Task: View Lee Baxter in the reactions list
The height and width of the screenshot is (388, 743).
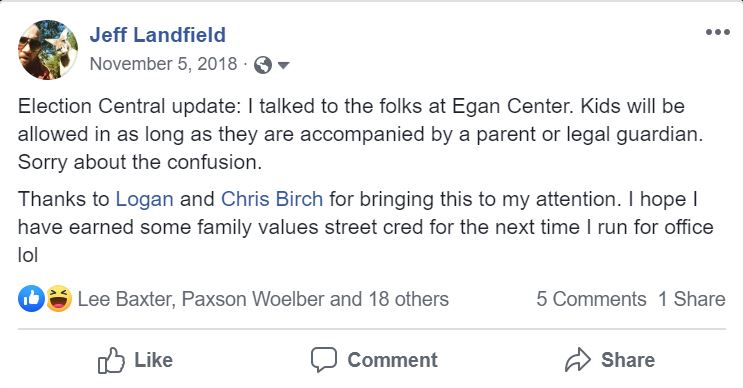Action: pos(127,299)
